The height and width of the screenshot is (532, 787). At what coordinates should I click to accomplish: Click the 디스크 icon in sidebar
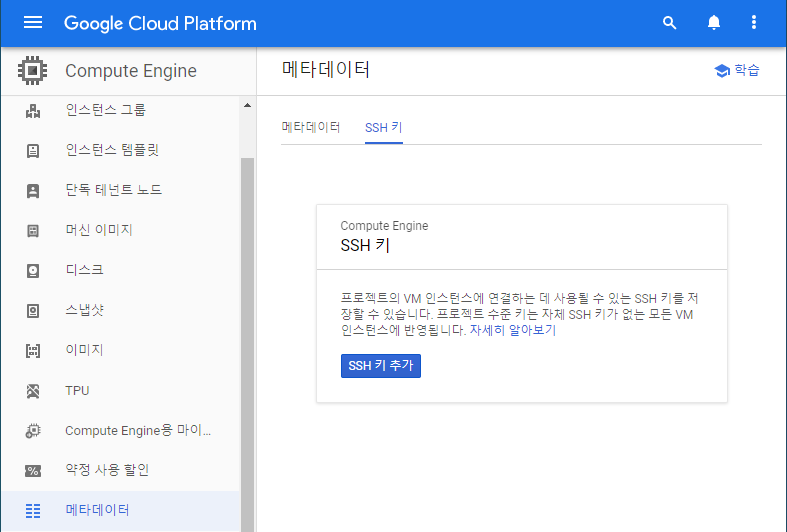pyautogui.click(x=33, y=271)
